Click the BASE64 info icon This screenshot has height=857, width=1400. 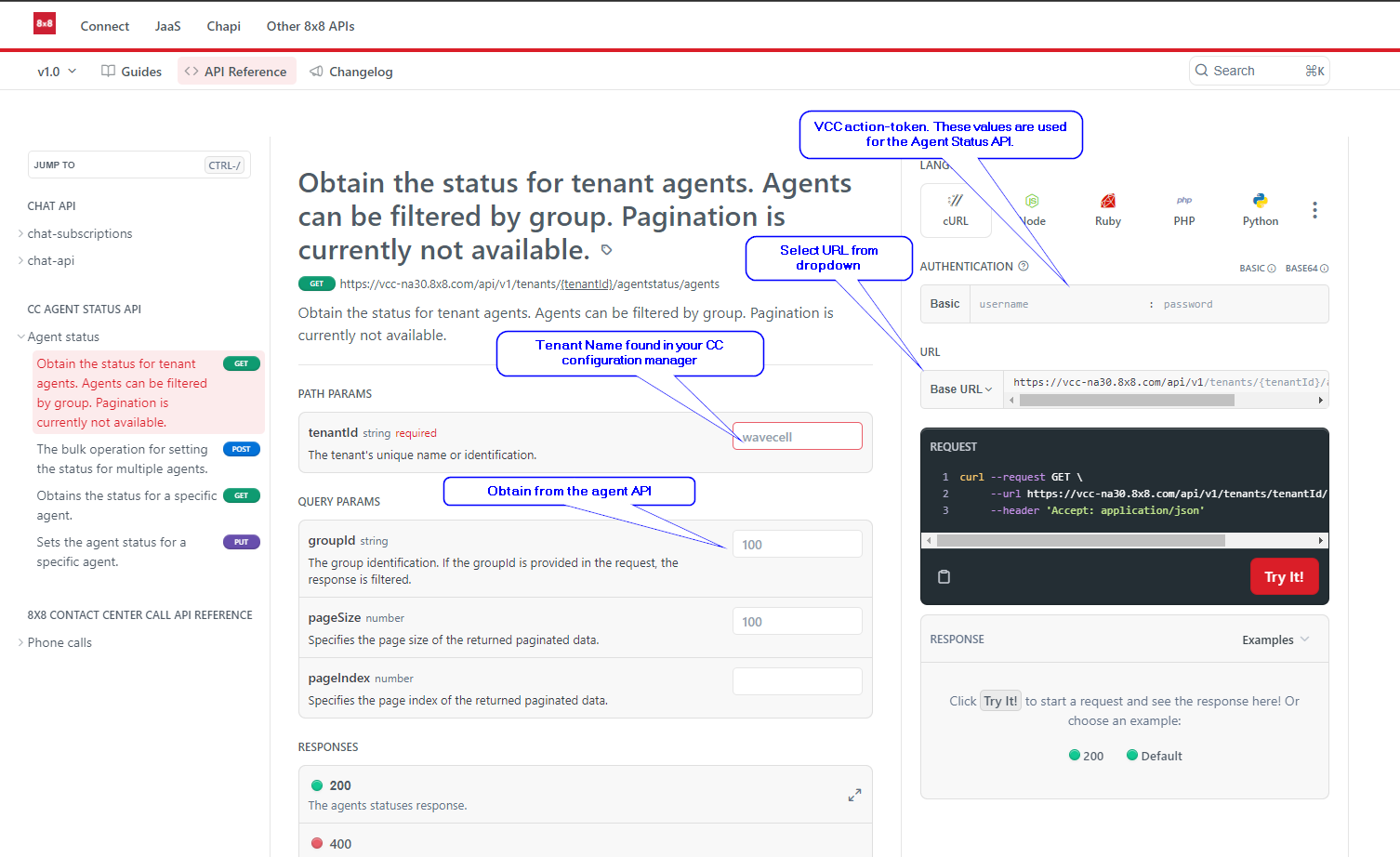[x=1325, y=269]
